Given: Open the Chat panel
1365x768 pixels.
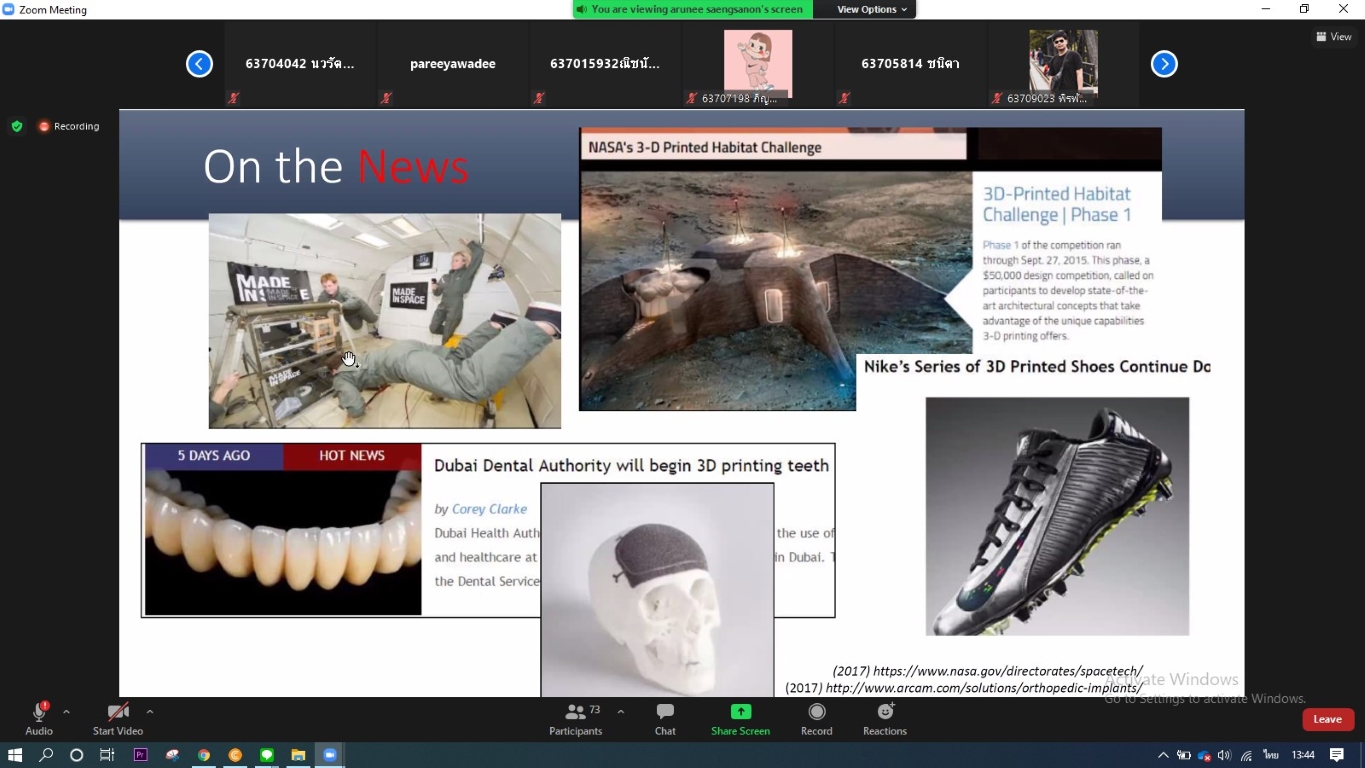Looking at the screenshot, I should click(x=665, y=719).
